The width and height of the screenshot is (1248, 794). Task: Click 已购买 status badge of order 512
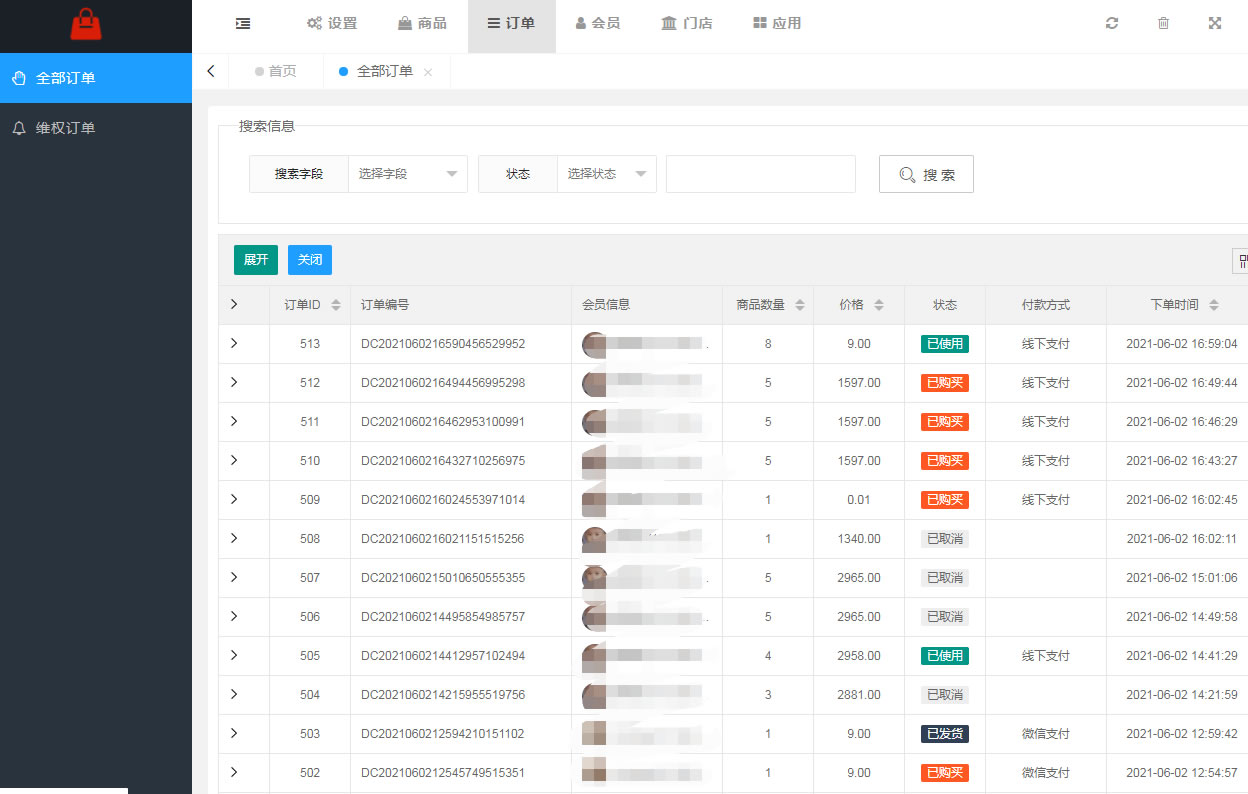[x=945, y=383]
